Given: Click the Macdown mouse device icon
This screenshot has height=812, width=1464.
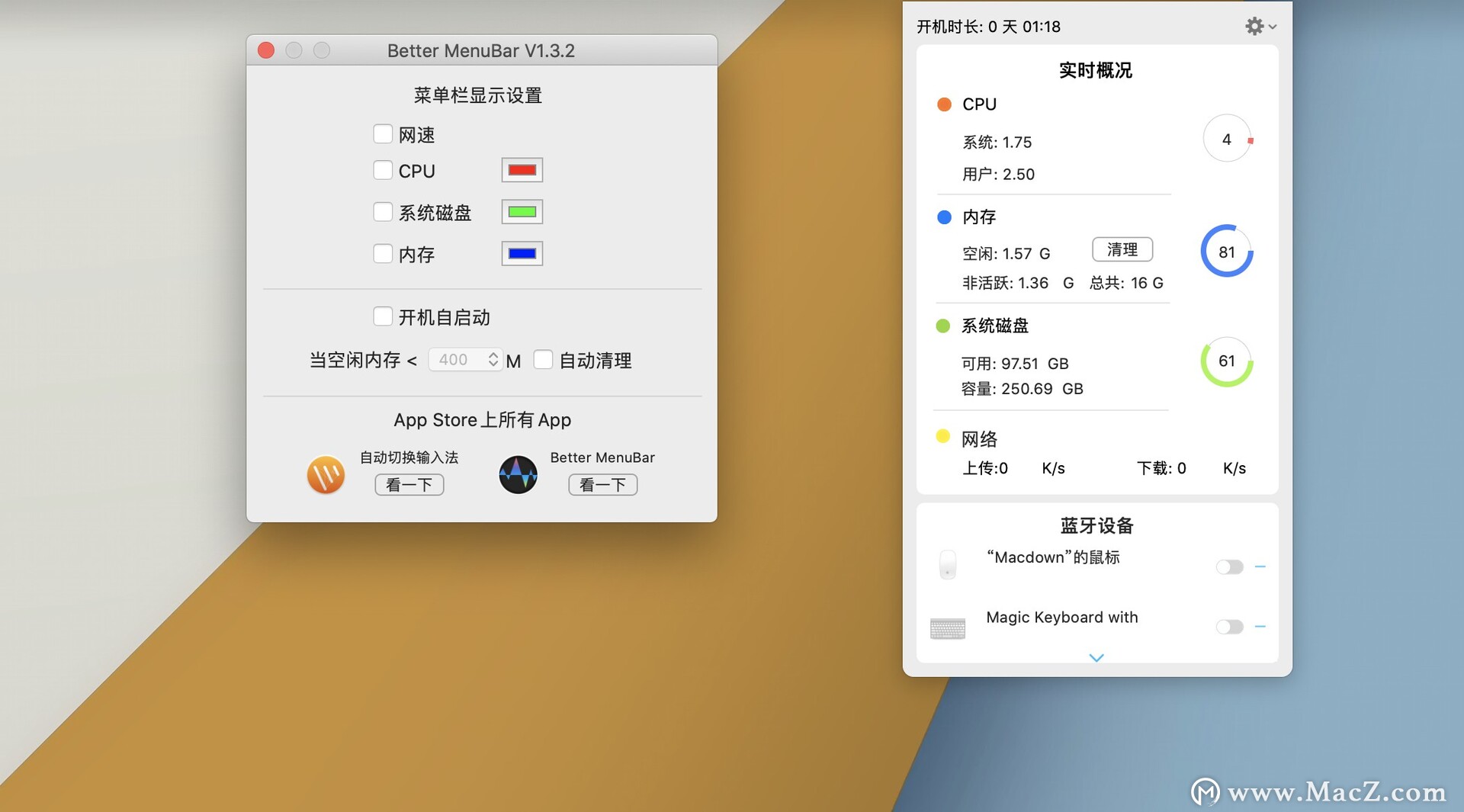Looking at the screenshot, I should (948, 565).
